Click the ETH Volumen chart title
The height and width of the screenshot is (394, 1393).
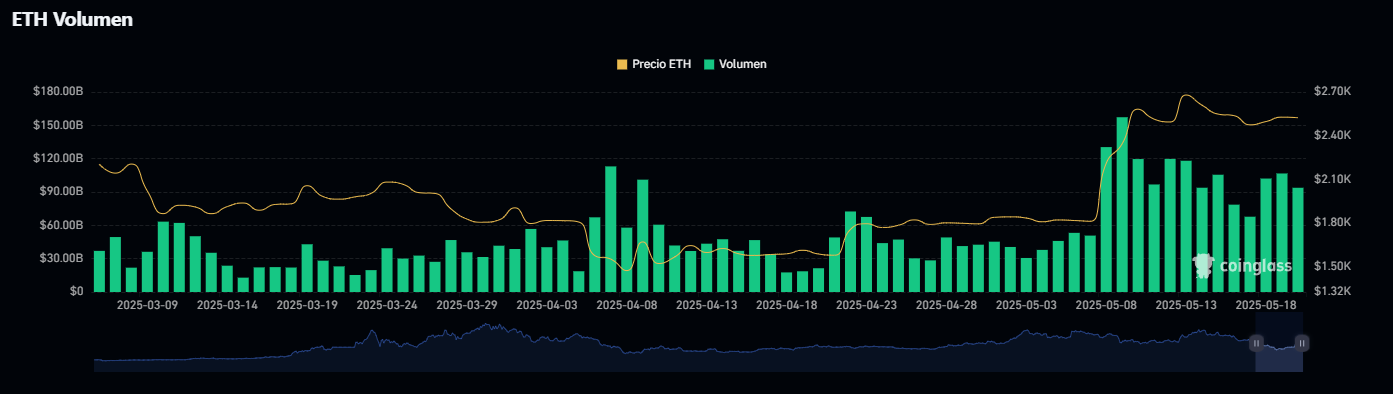click(72, 19)
